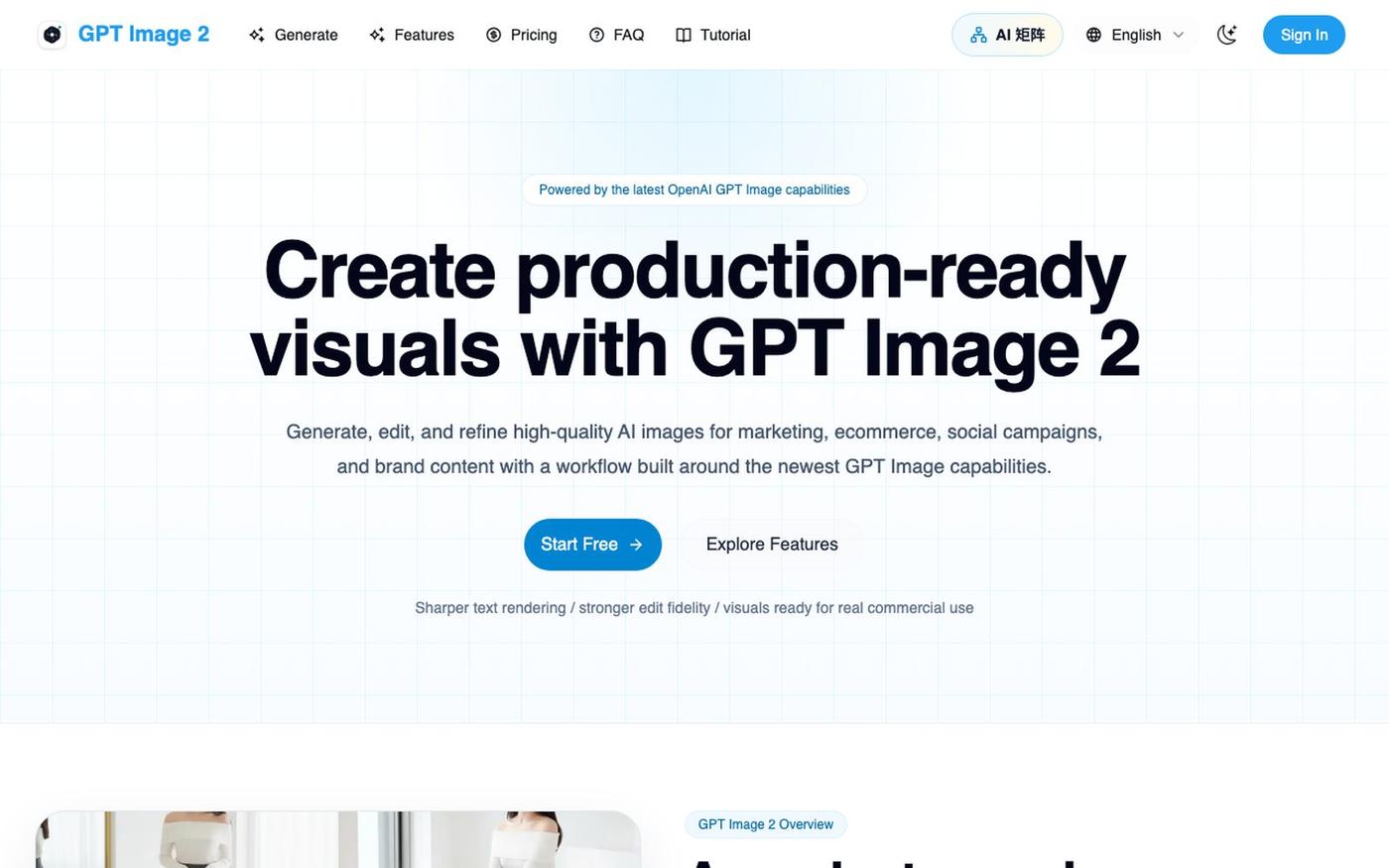The height and width of the screenshot is (868, 1389).
Task: Click the GPT Image 2 logo icon
Action: 52,35
